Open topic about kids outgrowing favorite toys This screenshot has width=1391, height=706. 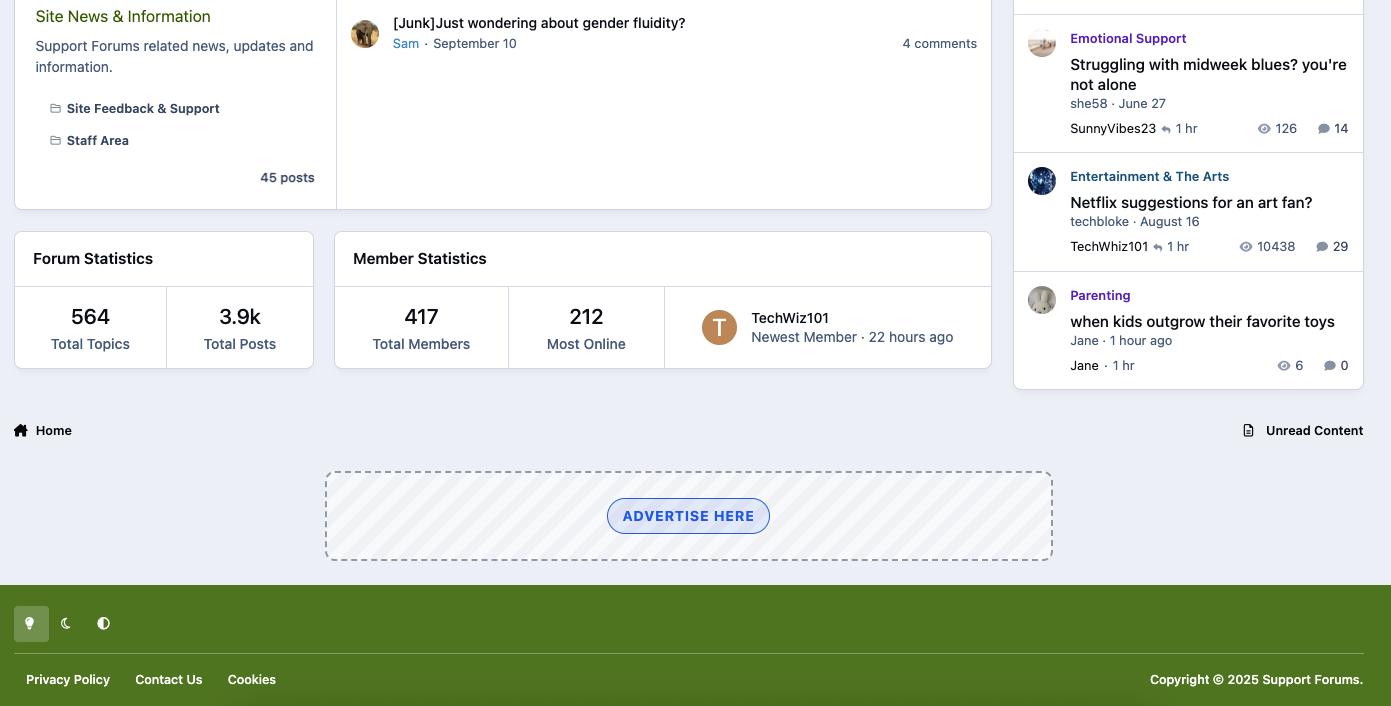tap(1202, 322)
